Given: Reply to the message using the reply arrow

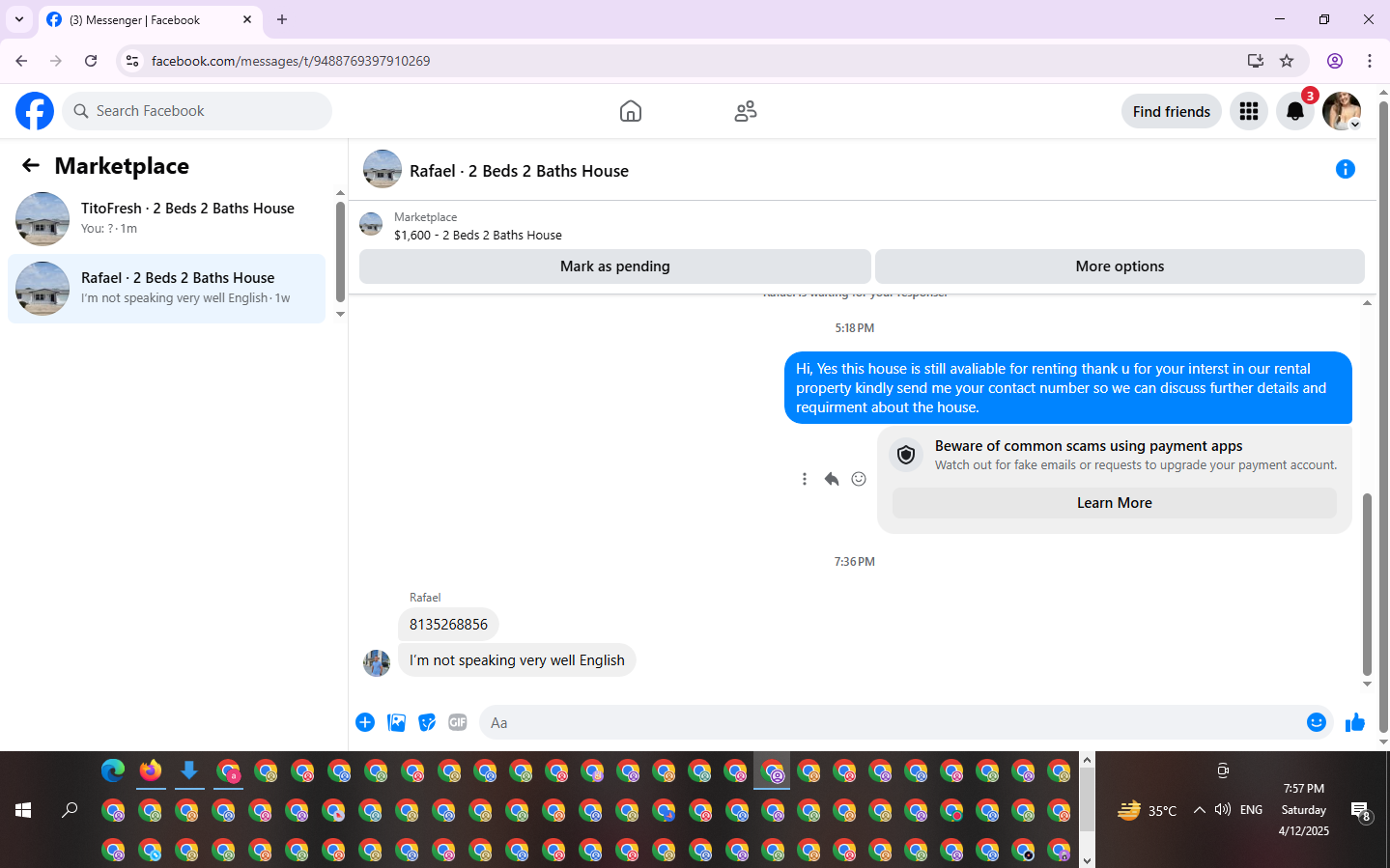Looking at the screenshot, I should [832, 479].
